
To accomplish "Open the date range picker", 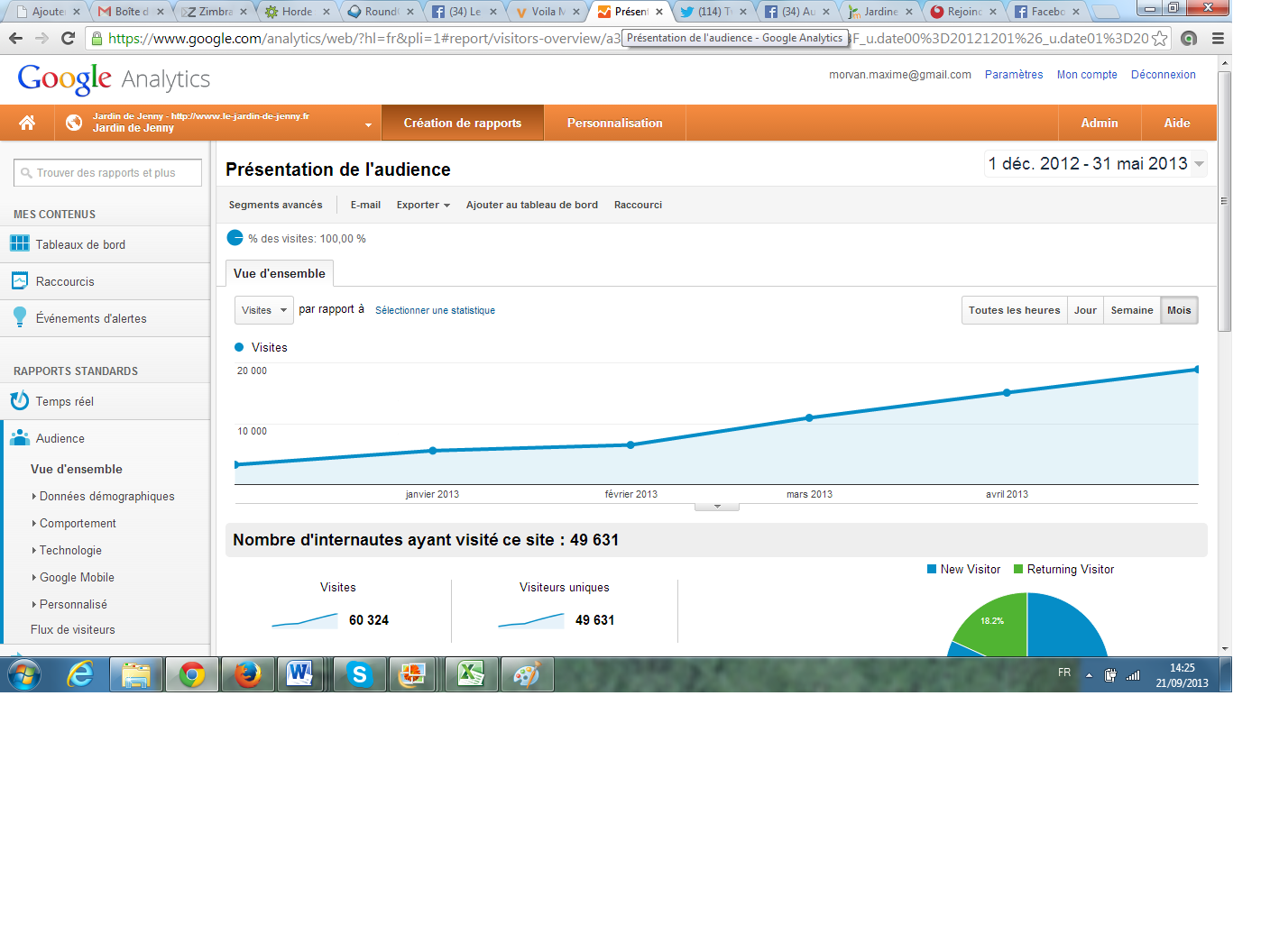I will [1095, 164].
